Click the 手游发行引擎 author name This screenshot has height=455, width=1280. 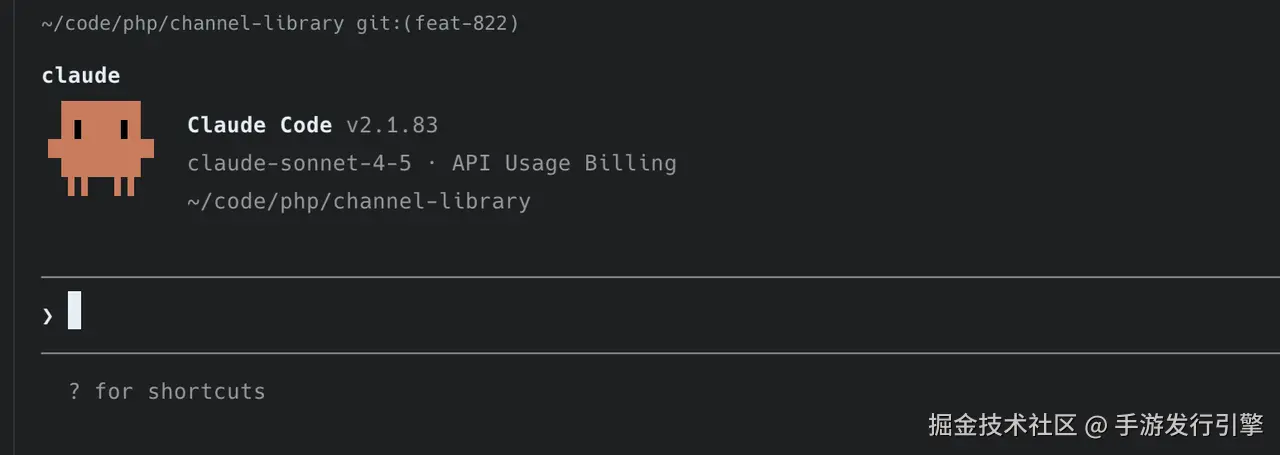point(1189,425)
